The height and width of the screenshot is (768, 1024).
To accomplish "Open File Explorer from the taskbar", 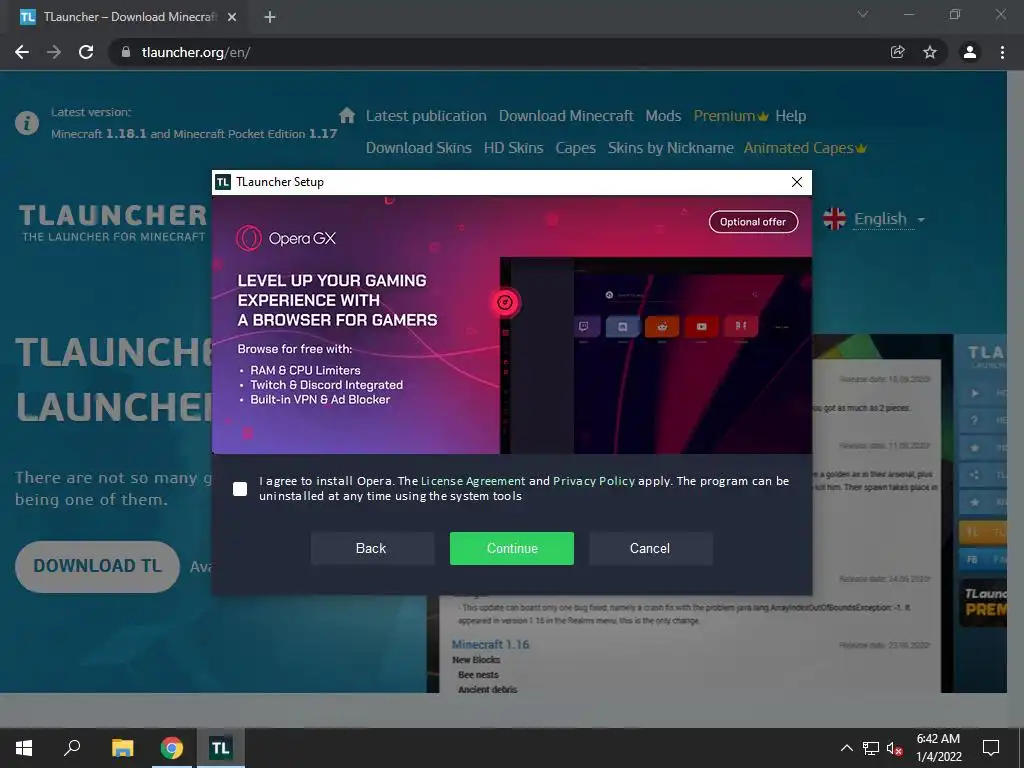I will click(x=122, y=748).
